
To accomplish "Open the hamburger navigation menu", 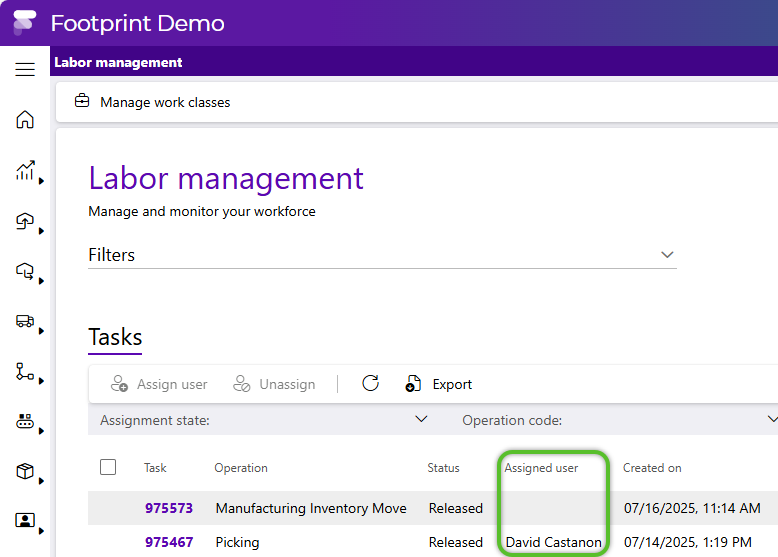I will 25,69.
